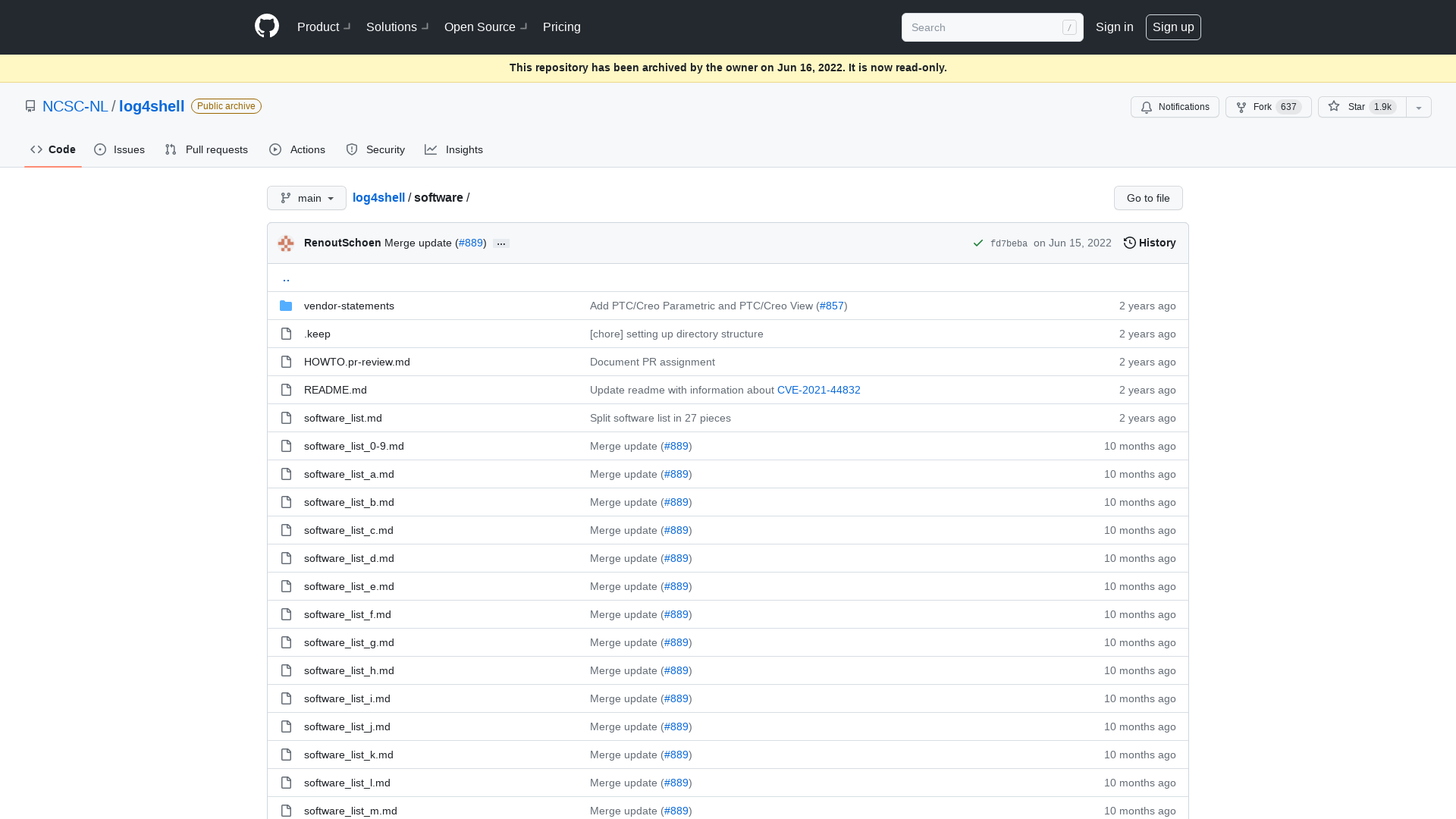Open '[chore] setting up directory structure' commit
Image resolution: width=1456 pixels, height=819 pixels.
point(676,334)
